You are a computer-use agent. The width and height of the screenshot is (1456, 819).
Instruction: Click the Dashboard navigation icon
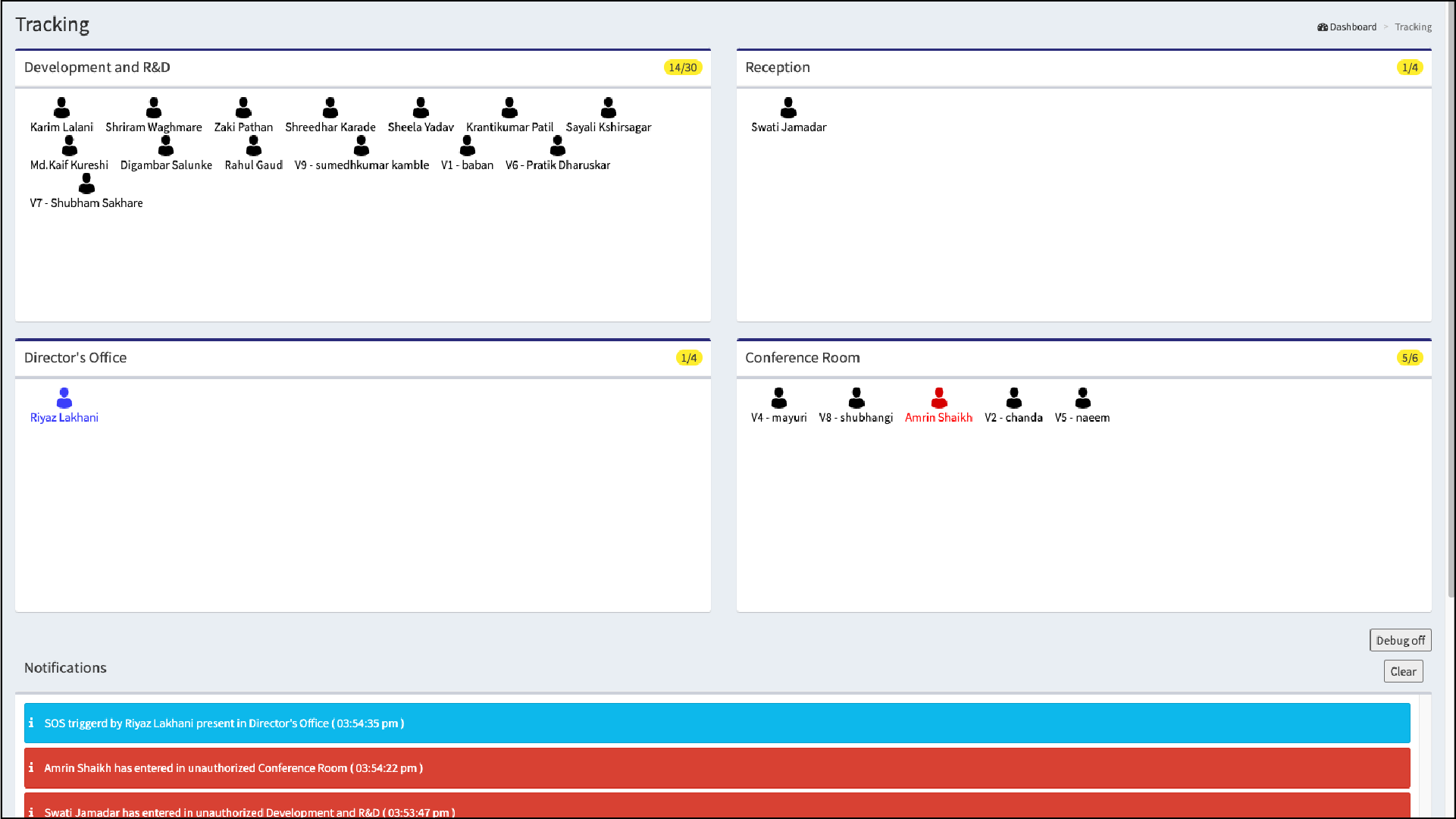1322,26
